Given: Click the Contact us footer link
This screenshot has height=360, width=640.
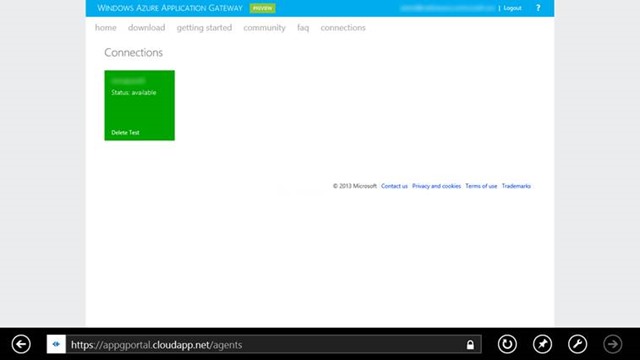Looking at the screenshot, I should tap(394, 186).
